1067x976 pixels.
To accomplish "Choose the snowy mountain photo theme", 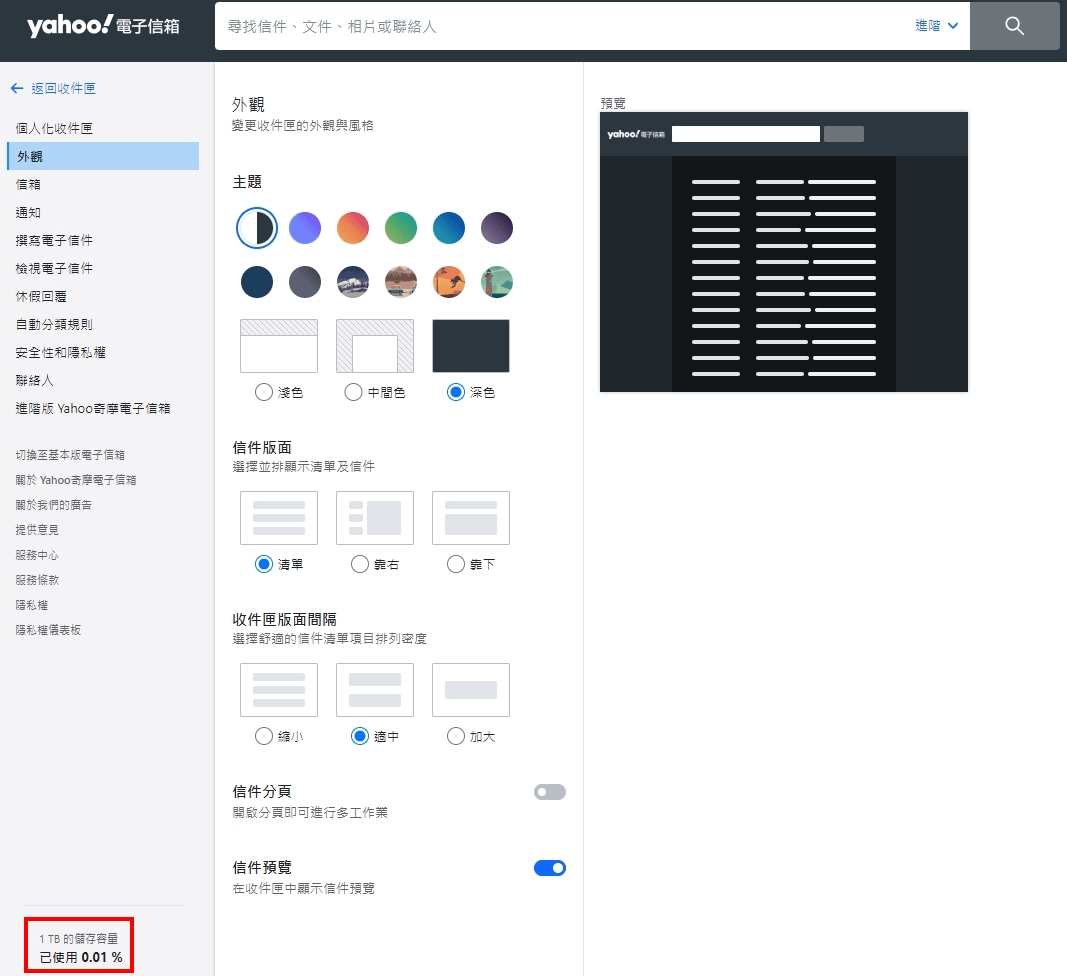I will 353,281.
